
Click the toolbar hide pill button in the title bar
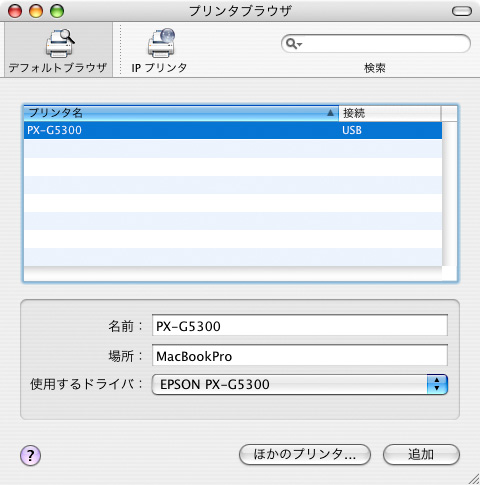tap(462, 11)
